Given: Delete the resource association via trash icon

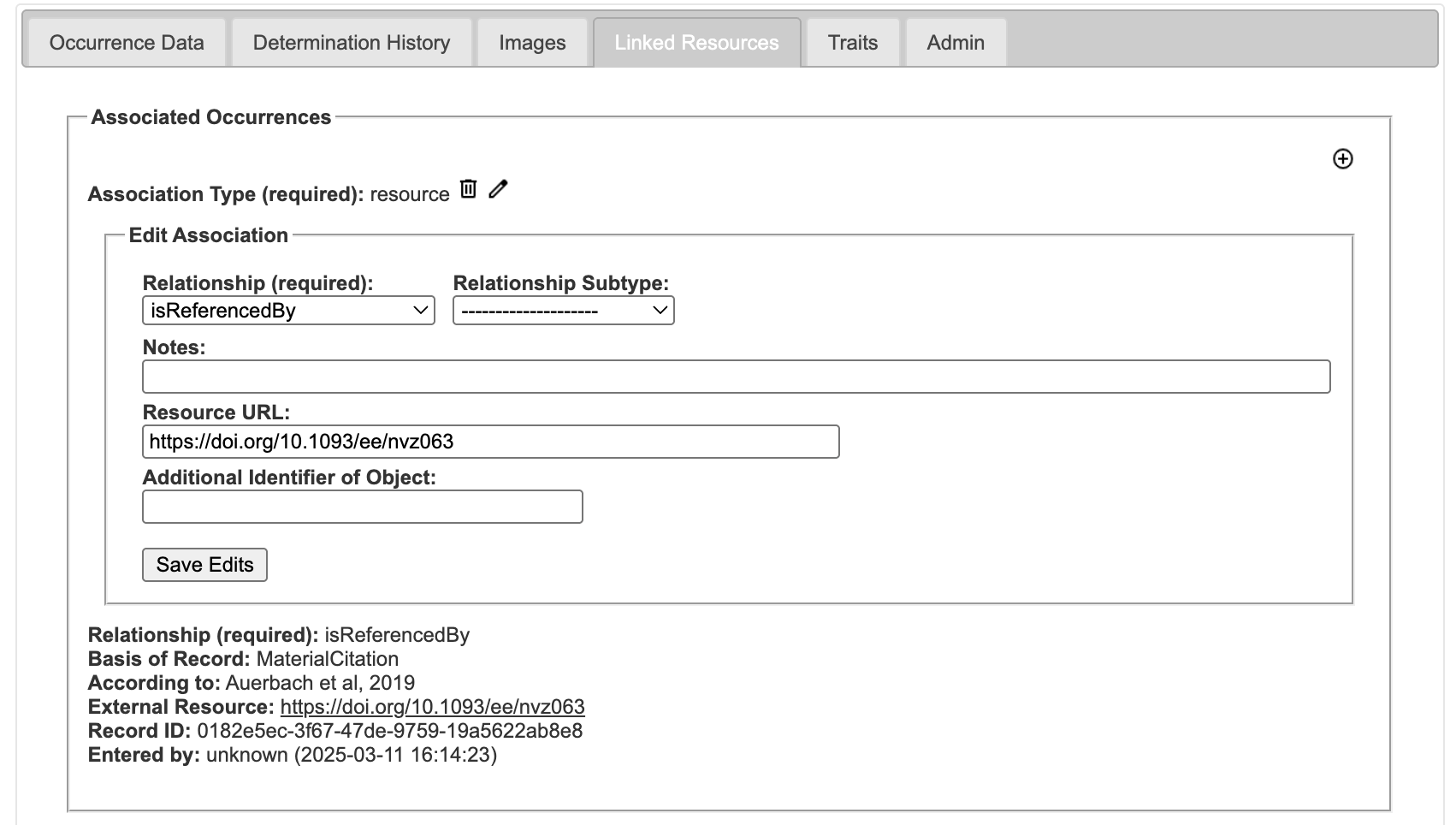Looking at the screenshot, I should tap(468, 189).
